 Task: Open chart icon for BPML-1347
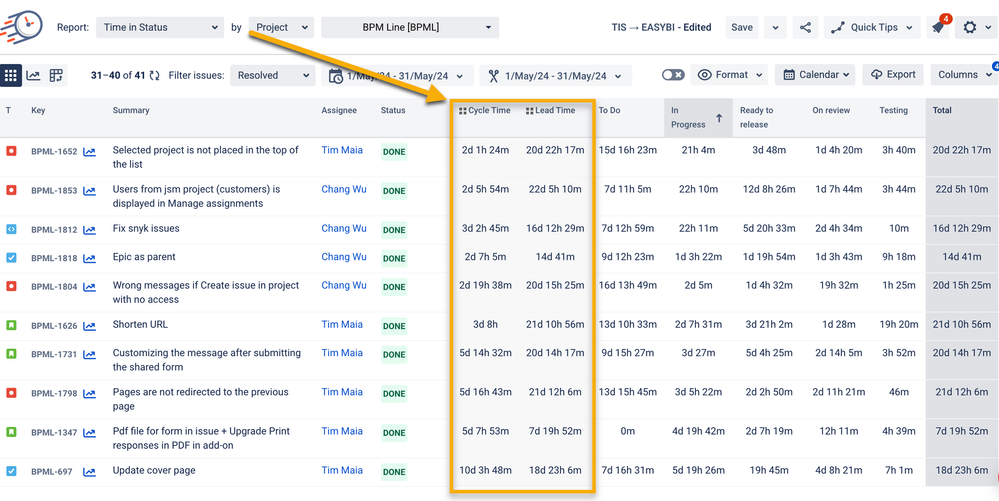(x=89, y=433)
